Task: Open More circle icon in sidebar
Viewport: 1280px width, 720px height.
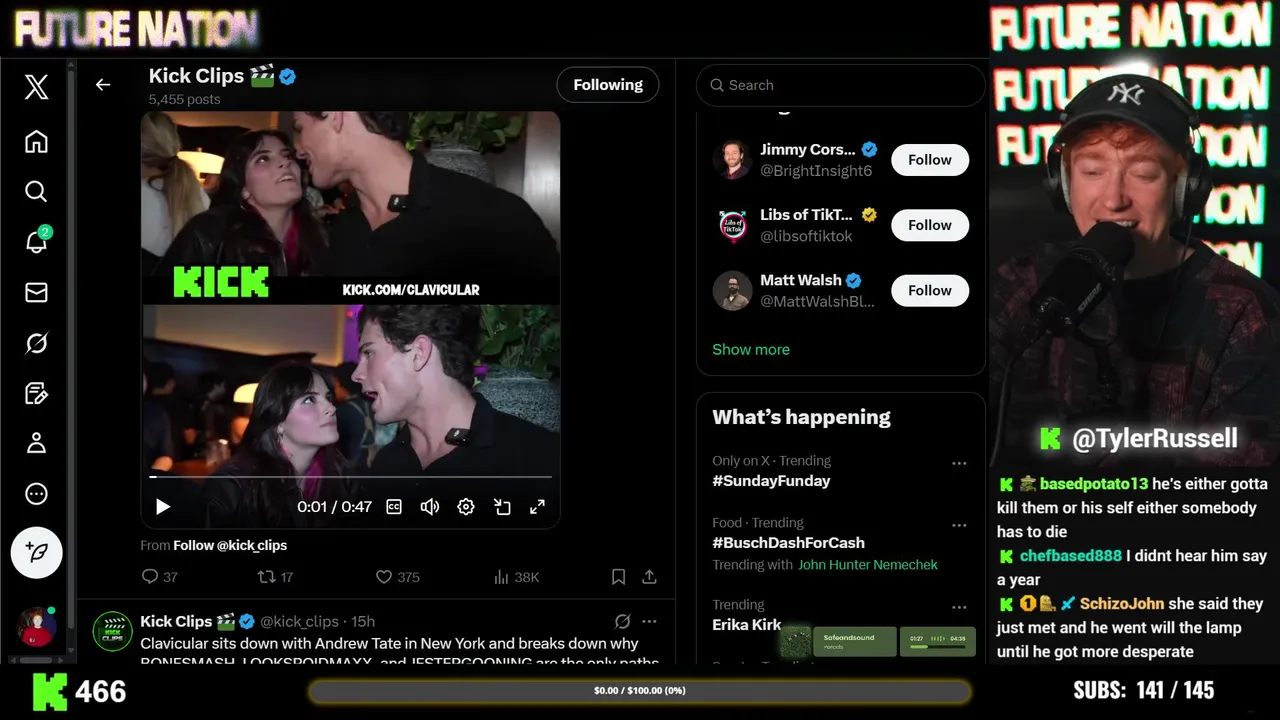Action: tap(36, 493)
